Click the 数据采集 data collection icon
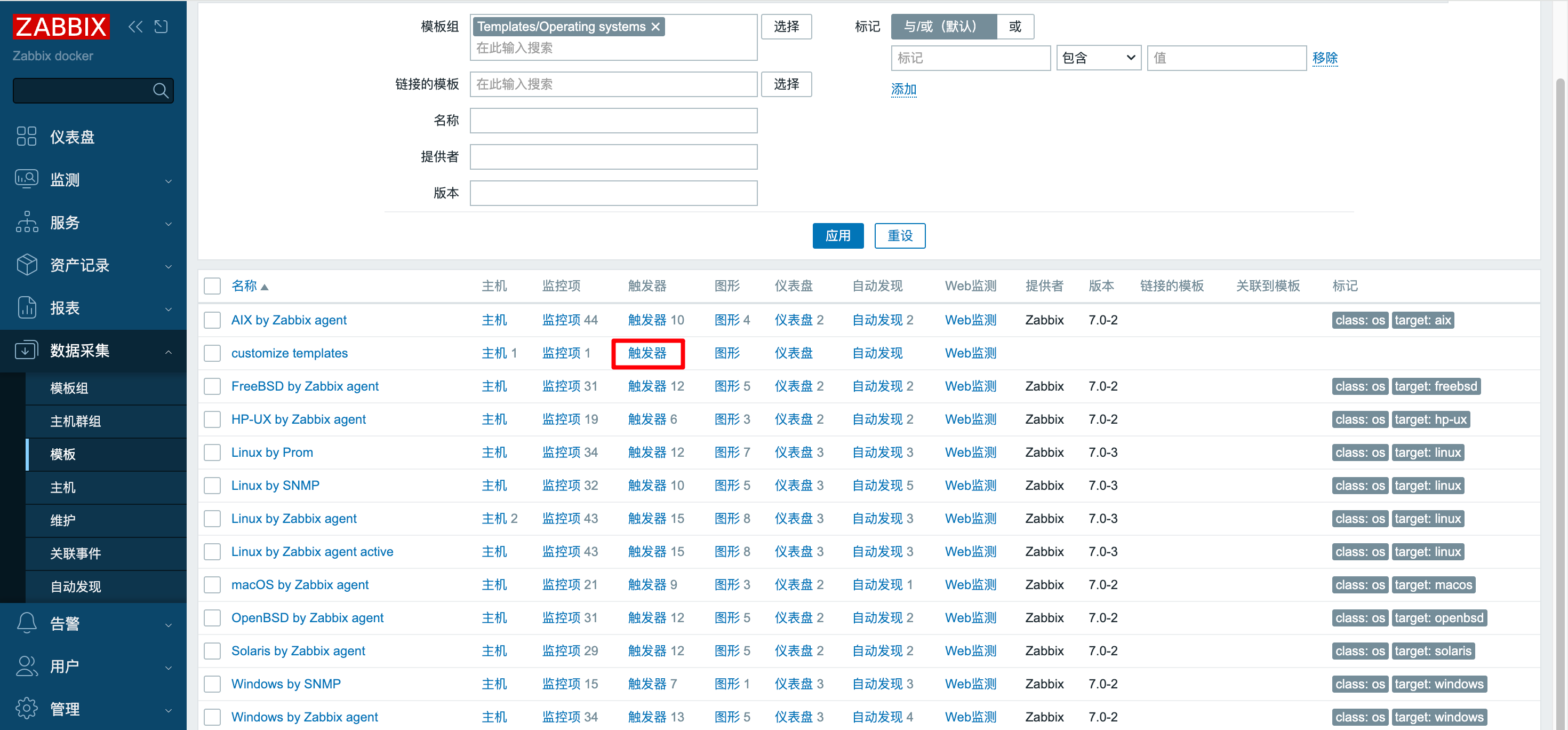This screenshot has height=730, width=1568. click(x=26, y=350)
